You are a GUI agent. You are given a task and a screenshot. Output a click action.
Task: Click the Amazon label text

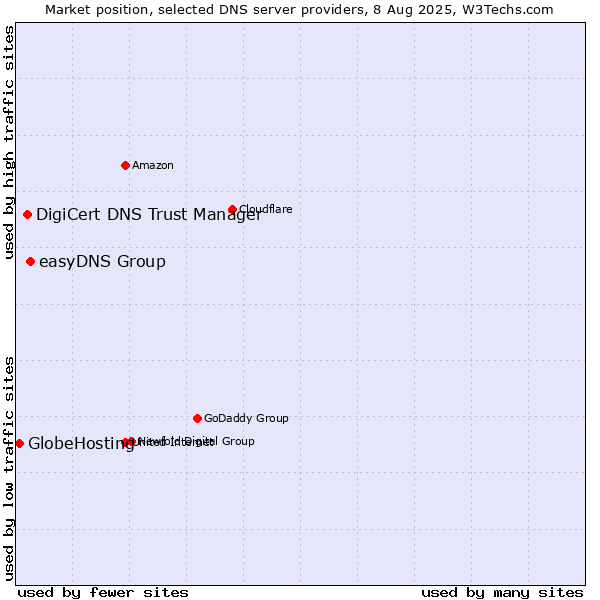[153, 165]
